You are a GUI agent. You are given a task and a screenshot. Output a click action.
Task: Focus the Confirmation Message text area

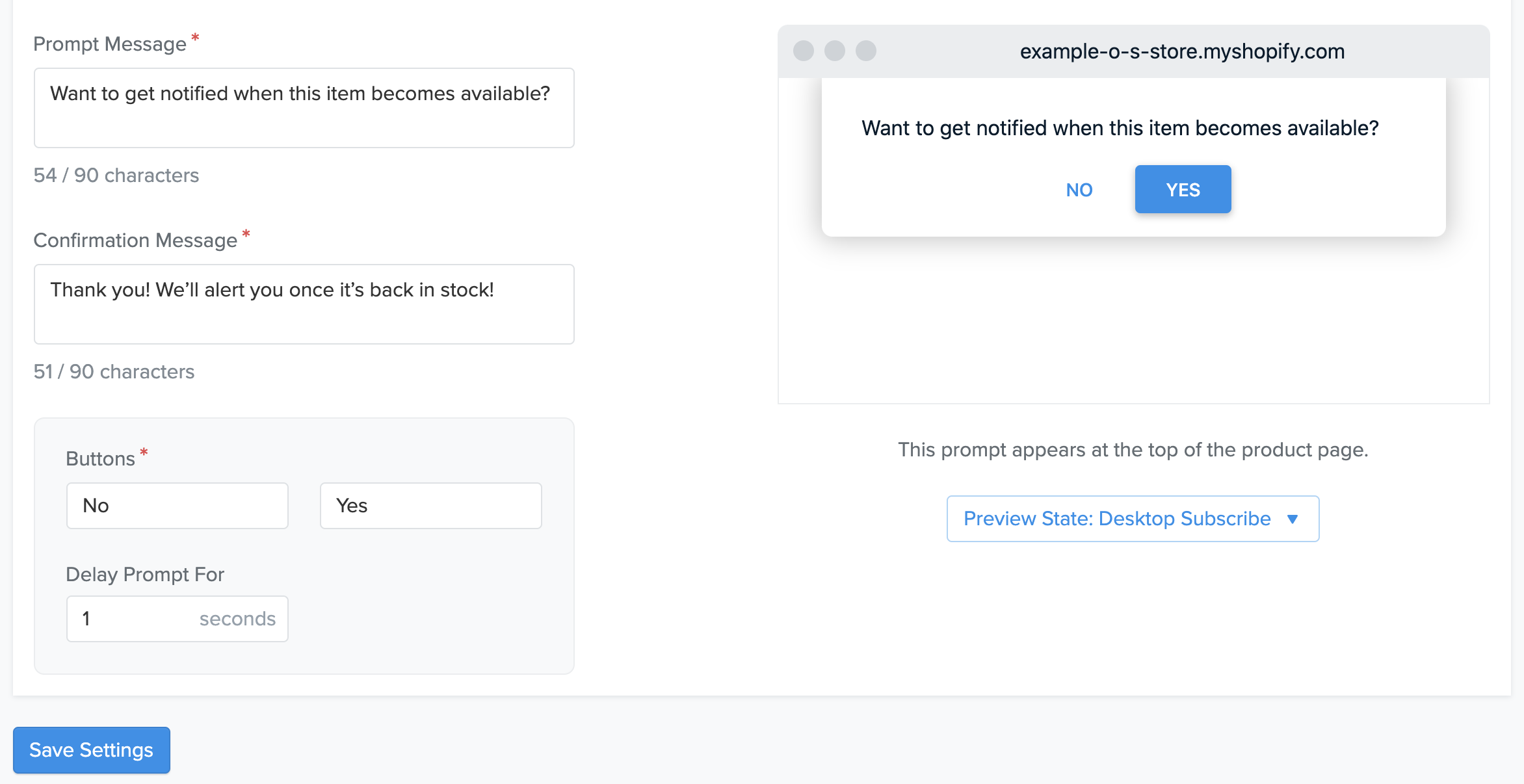[304, 304]
